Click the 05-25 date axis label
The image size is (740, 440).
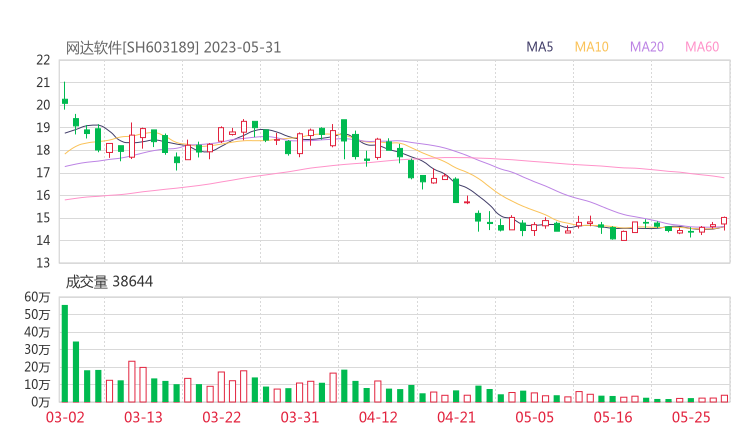[691, 417]
